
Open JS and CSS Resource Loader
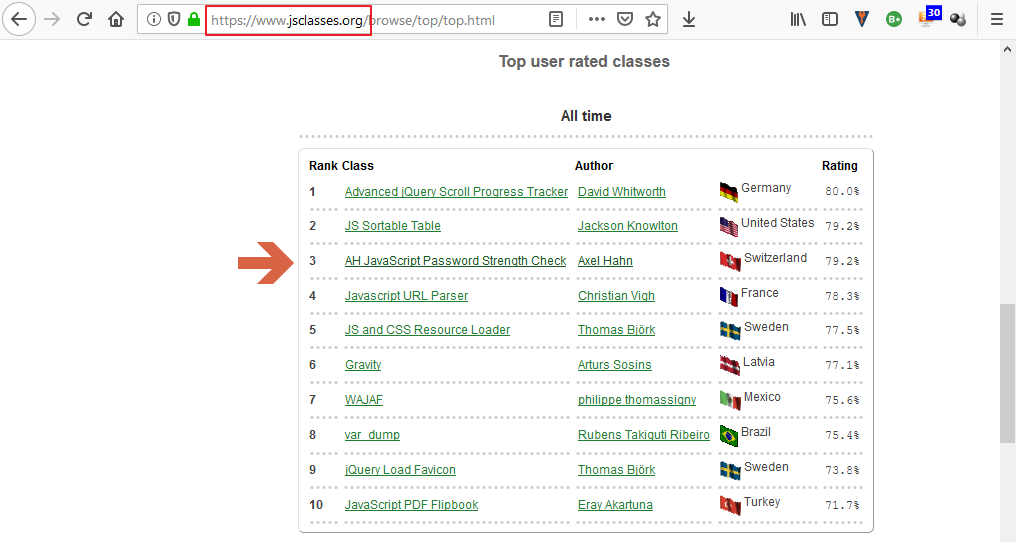point(428,330)
